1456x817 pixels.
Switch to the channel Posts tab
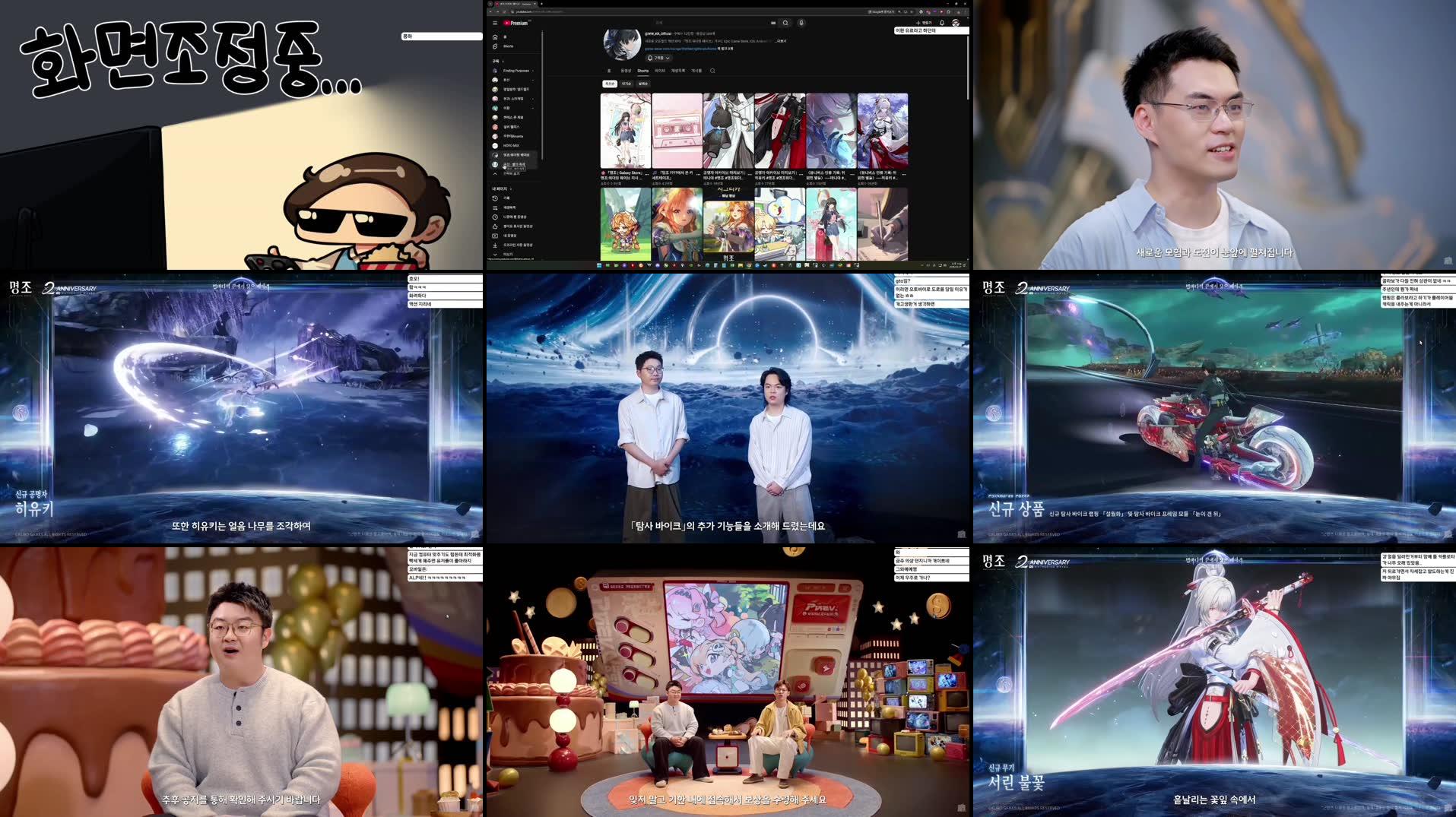coord(696,71)
